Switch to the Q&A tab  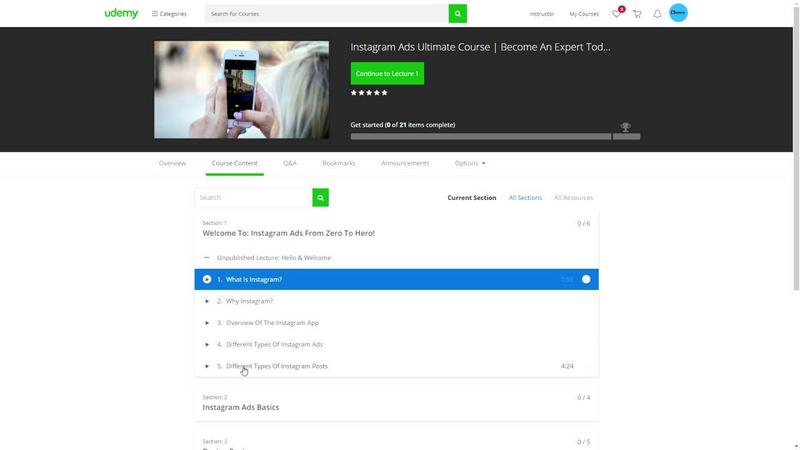click(x=290, y=163)
